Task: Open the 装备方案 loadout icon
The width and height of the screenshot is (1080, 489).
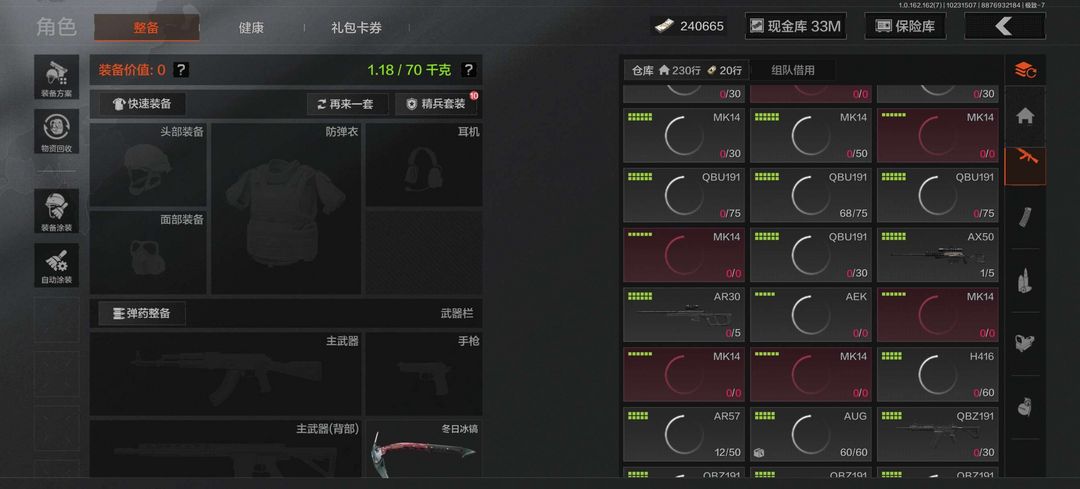Action: pos(56,77)
